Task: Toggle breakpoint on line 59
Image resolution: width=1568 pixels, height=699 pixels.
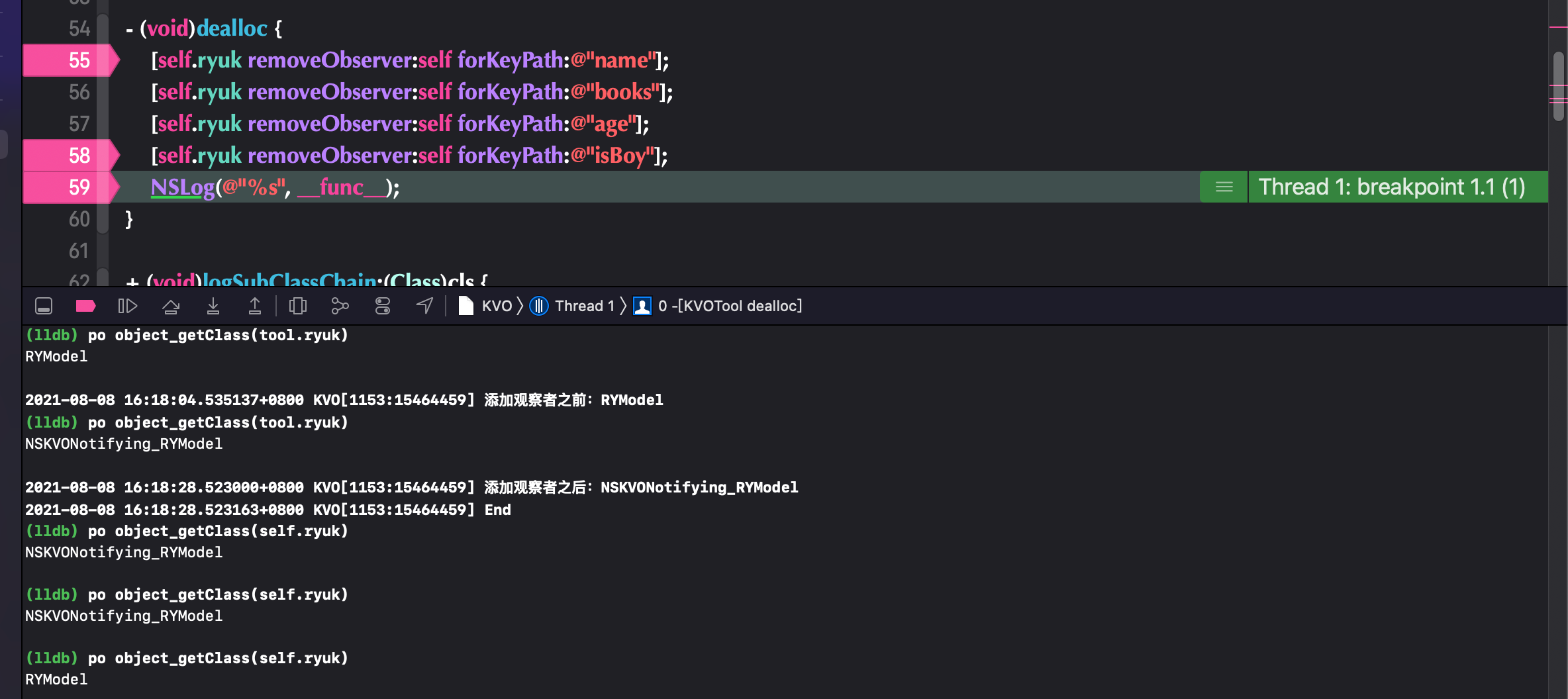Action: click(x=70, y=187)
